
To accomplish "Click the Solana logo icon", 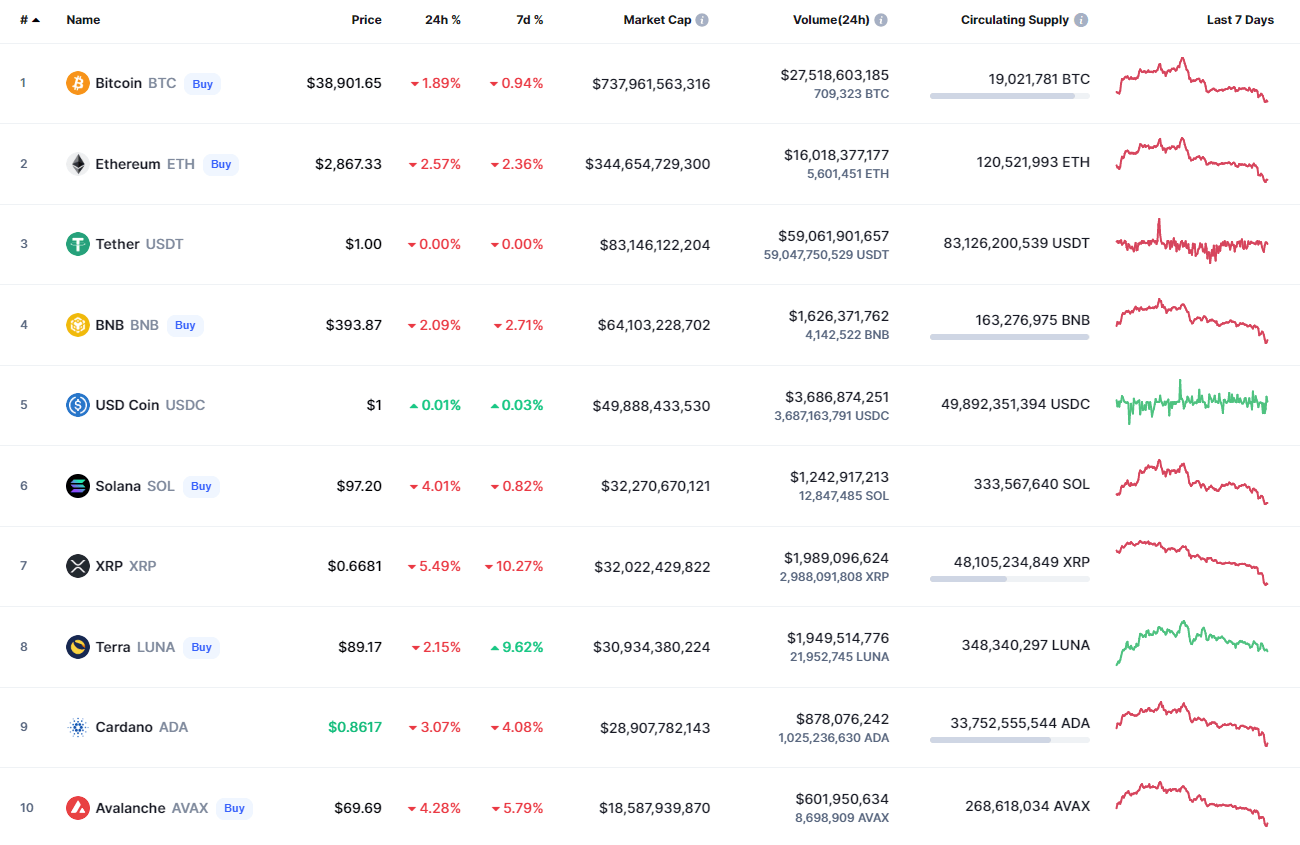I will 78,486.
